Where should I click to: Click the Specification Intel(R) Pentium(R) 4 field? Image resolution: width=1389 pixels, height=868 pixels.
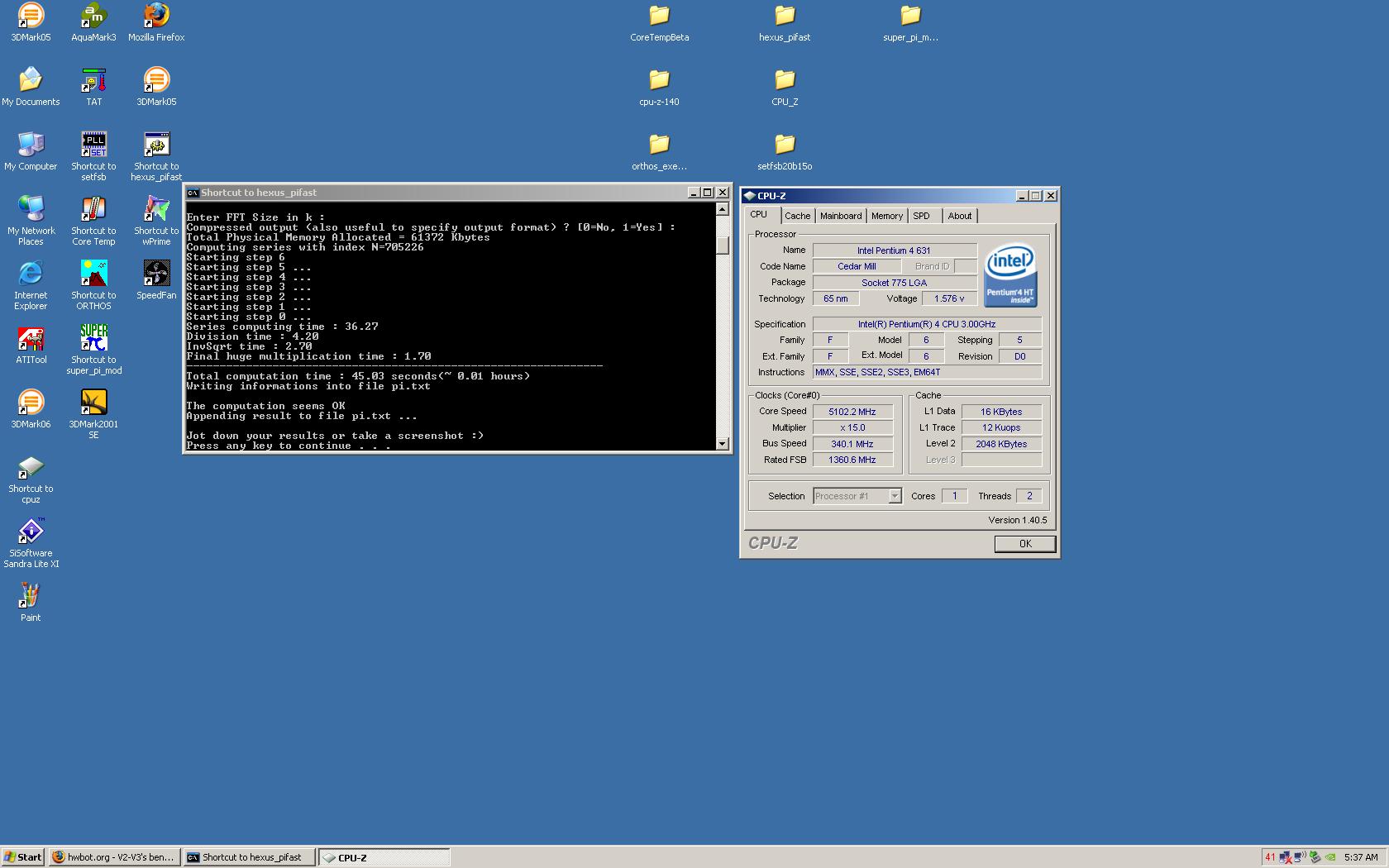click(927, 324)
